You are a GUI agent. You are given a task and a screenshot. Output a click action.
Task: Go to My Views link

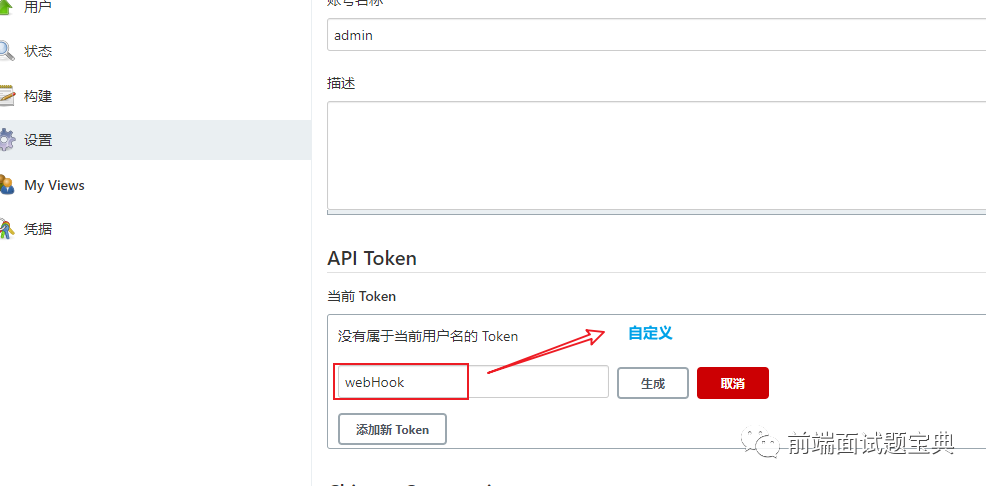point(54,185)
